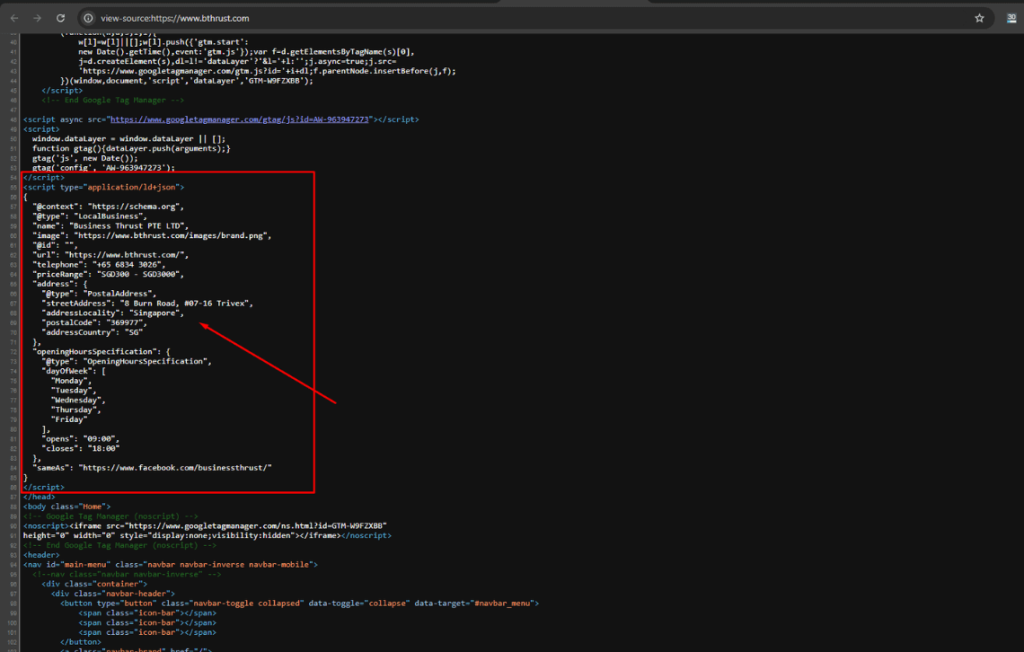Open the site information icon in address bar
This screenshot has height=652, width=1024.
(88, 18)
